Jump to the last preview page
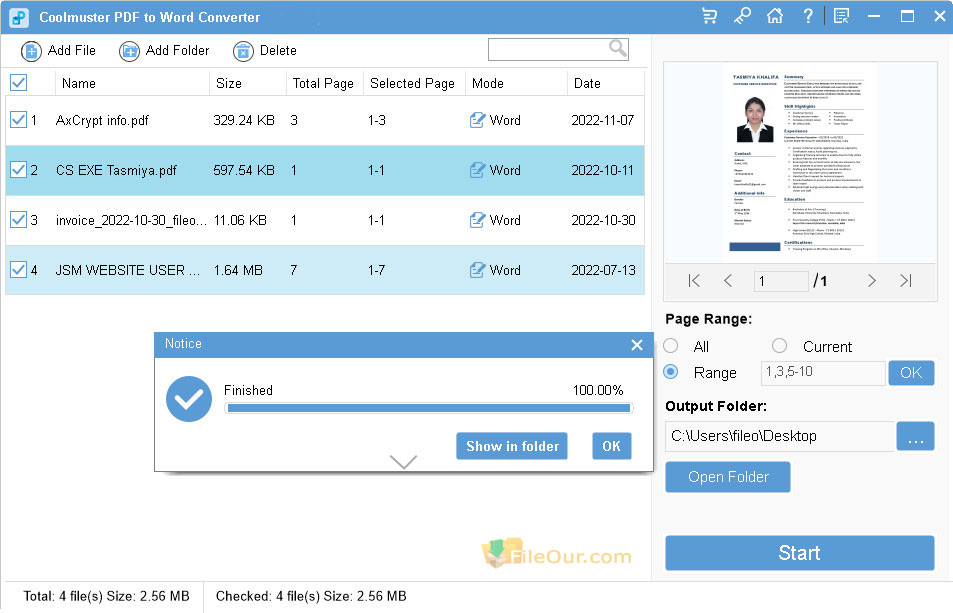Screen dimensions: 953x613 coord(905,281)
